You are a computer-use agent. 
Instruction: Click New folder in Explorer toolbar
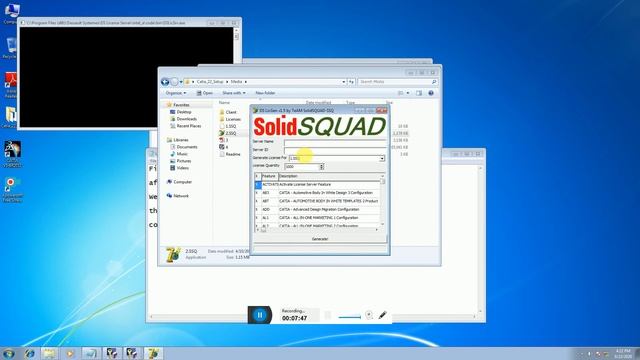point(265,93)
